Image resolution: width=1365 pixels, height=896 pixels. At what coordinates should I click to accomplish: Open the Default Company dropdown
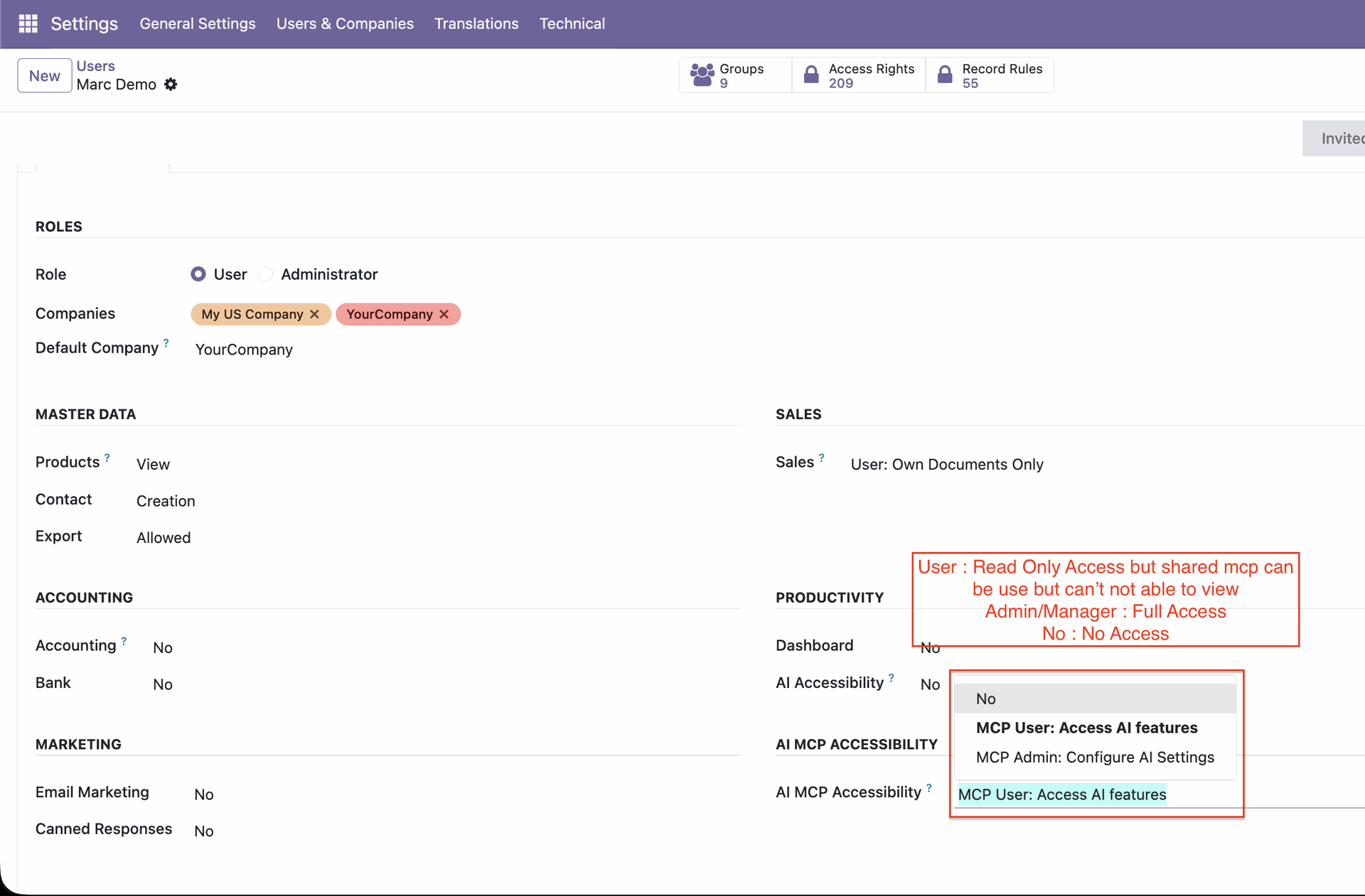pos(244,350)
